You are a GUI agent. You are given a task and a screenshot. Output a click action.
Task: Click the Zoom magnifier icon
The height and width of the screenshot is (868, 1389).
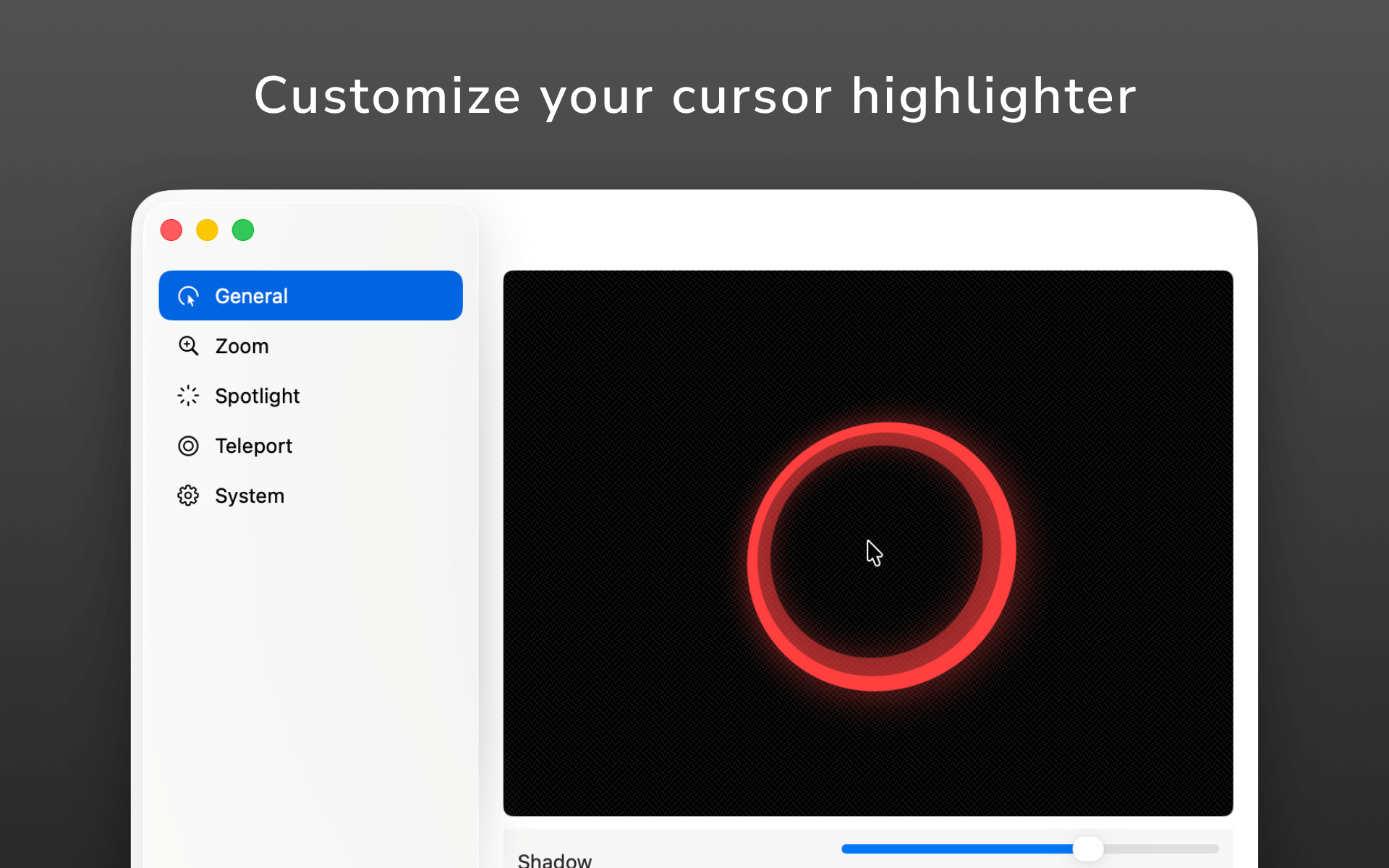[188, 346]
